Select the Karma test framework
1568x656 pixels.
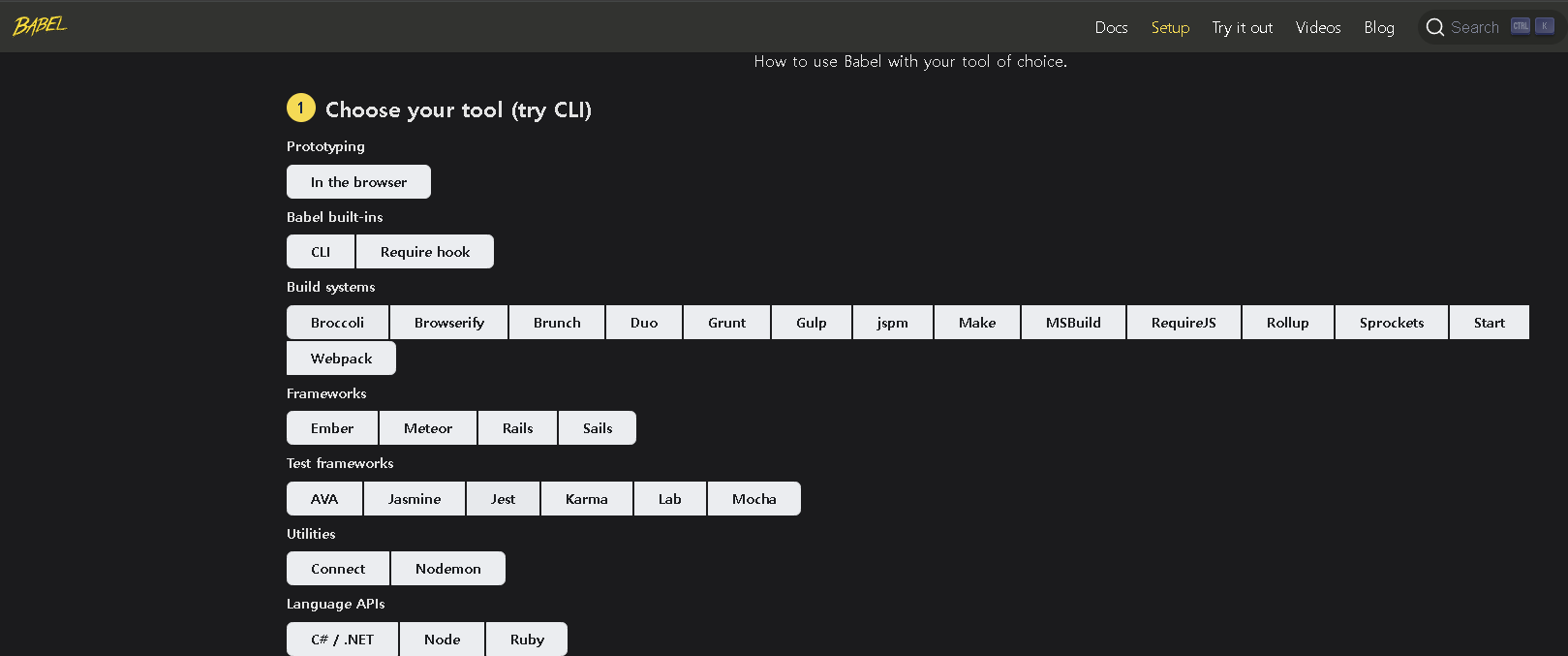click(x=587, y=499)
